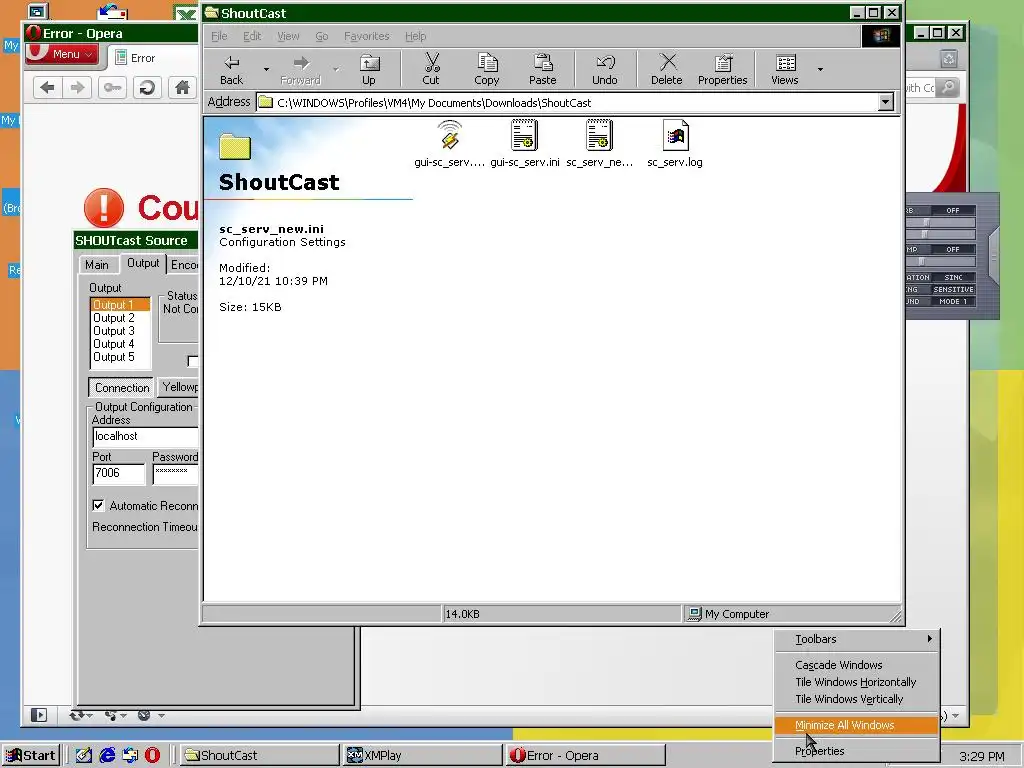1024x768 pixels.
Task: Click Opera's forward arrow button
Action: [77, 88]
